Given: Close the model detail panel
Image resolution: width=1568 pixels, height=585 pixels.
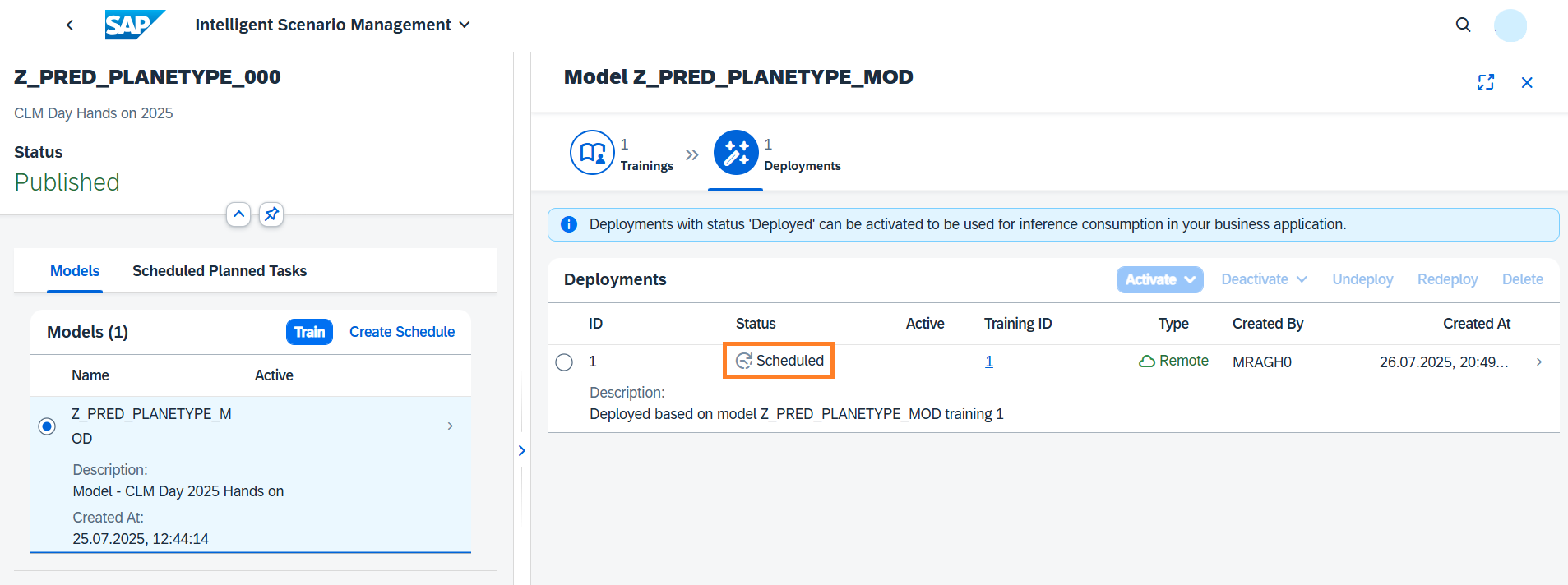Looking at the screenshot, I should (x=1527, y=82).
